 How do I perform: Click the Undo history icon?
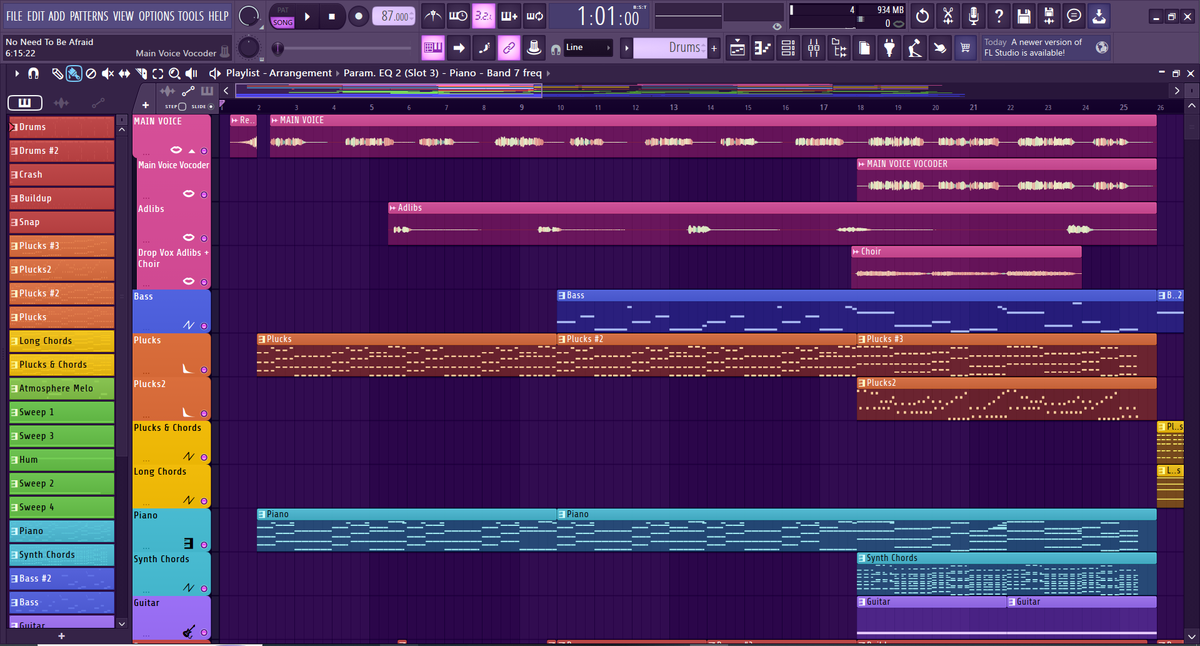point(922,16)
